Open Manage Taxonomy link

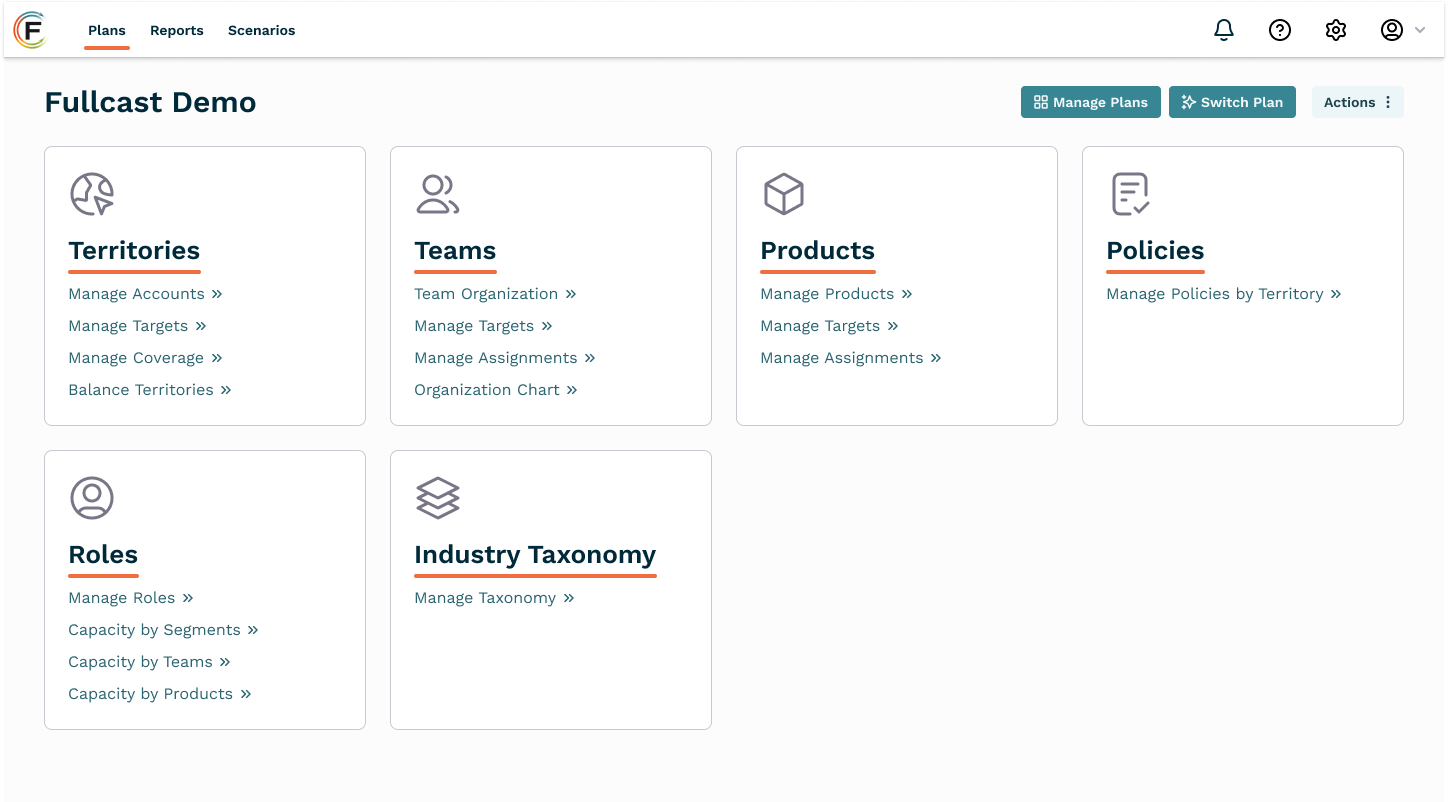[x=494, y=598]
